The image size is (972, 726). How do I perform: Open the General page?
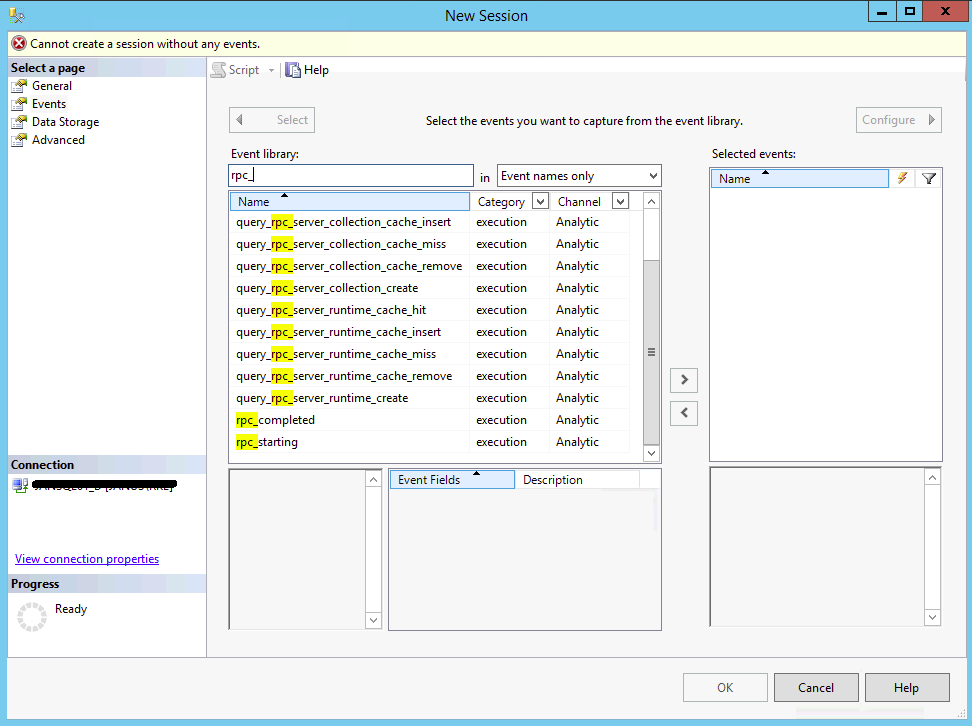pyautogui.click(x=52, y=86)
